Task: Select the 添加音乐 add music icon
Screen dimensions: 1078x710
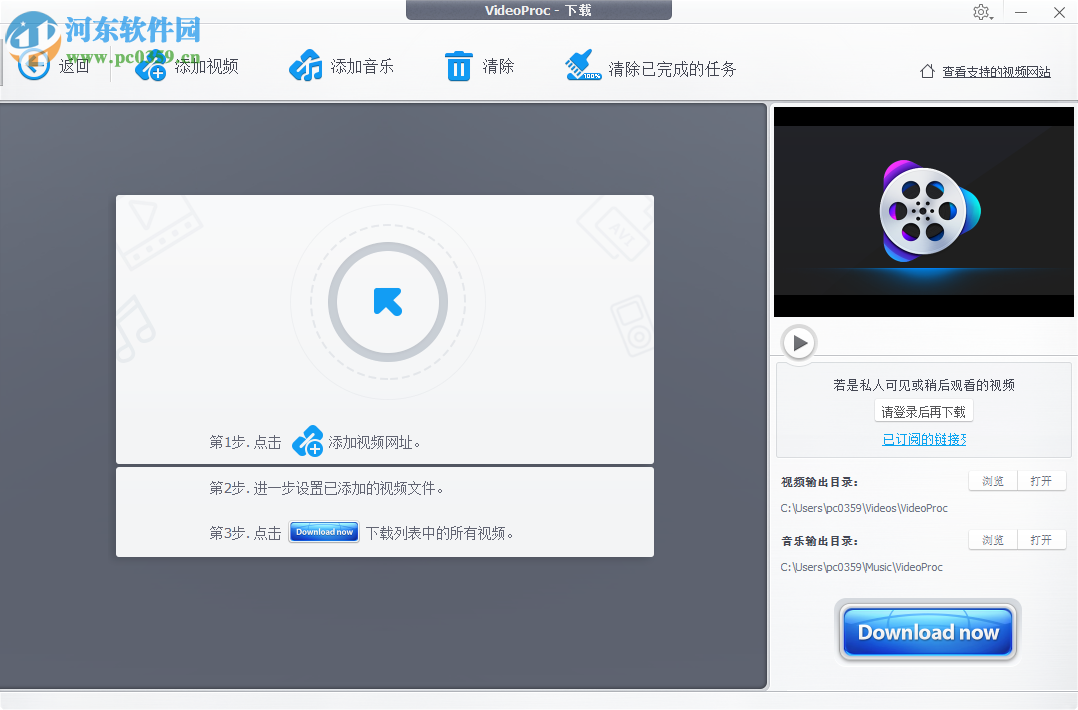Action: 305,63
